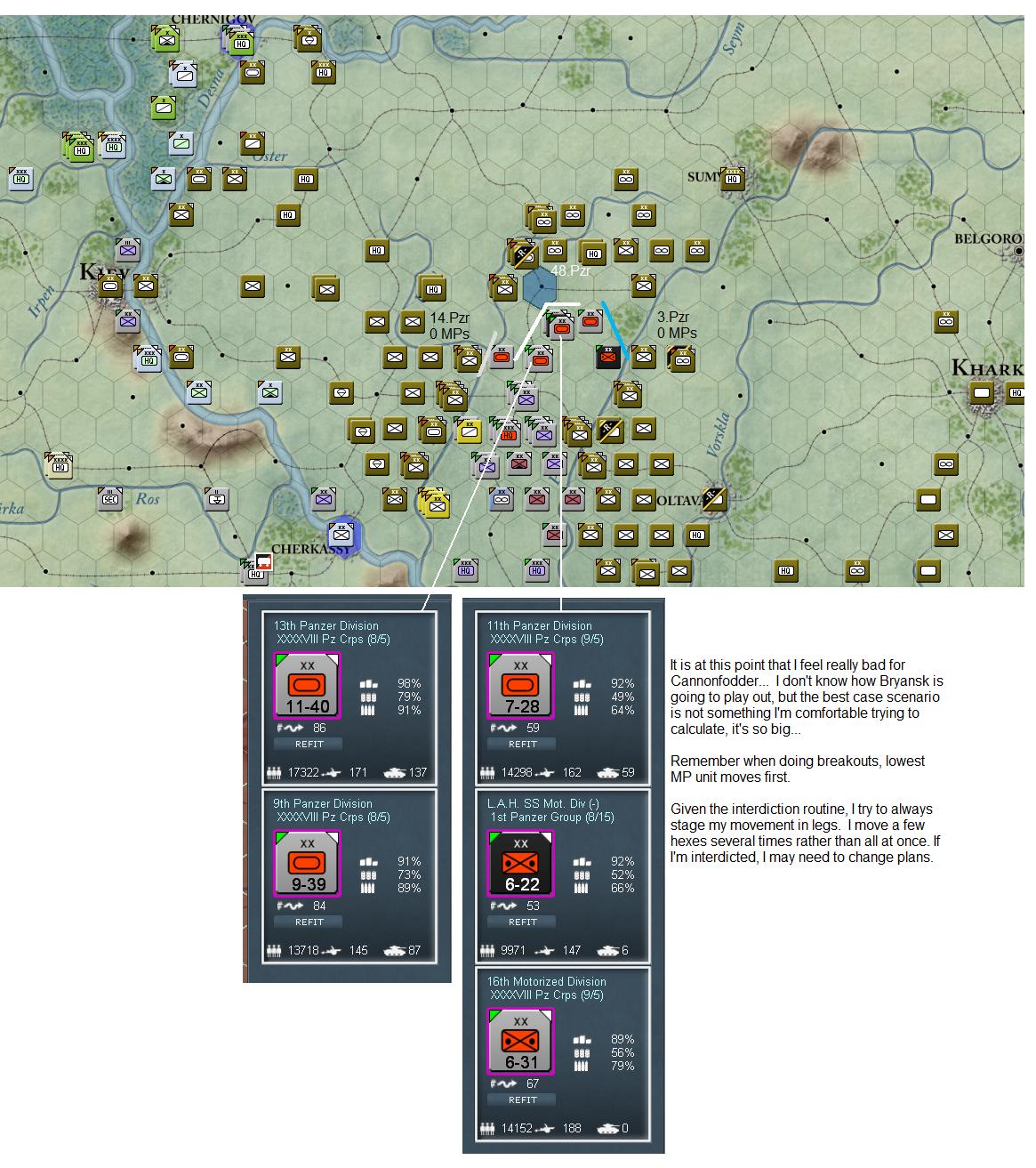Toggle REFIT for L.A.H. SS Mot. Div
1036x1168 pixels.
[x=522, y=922]
